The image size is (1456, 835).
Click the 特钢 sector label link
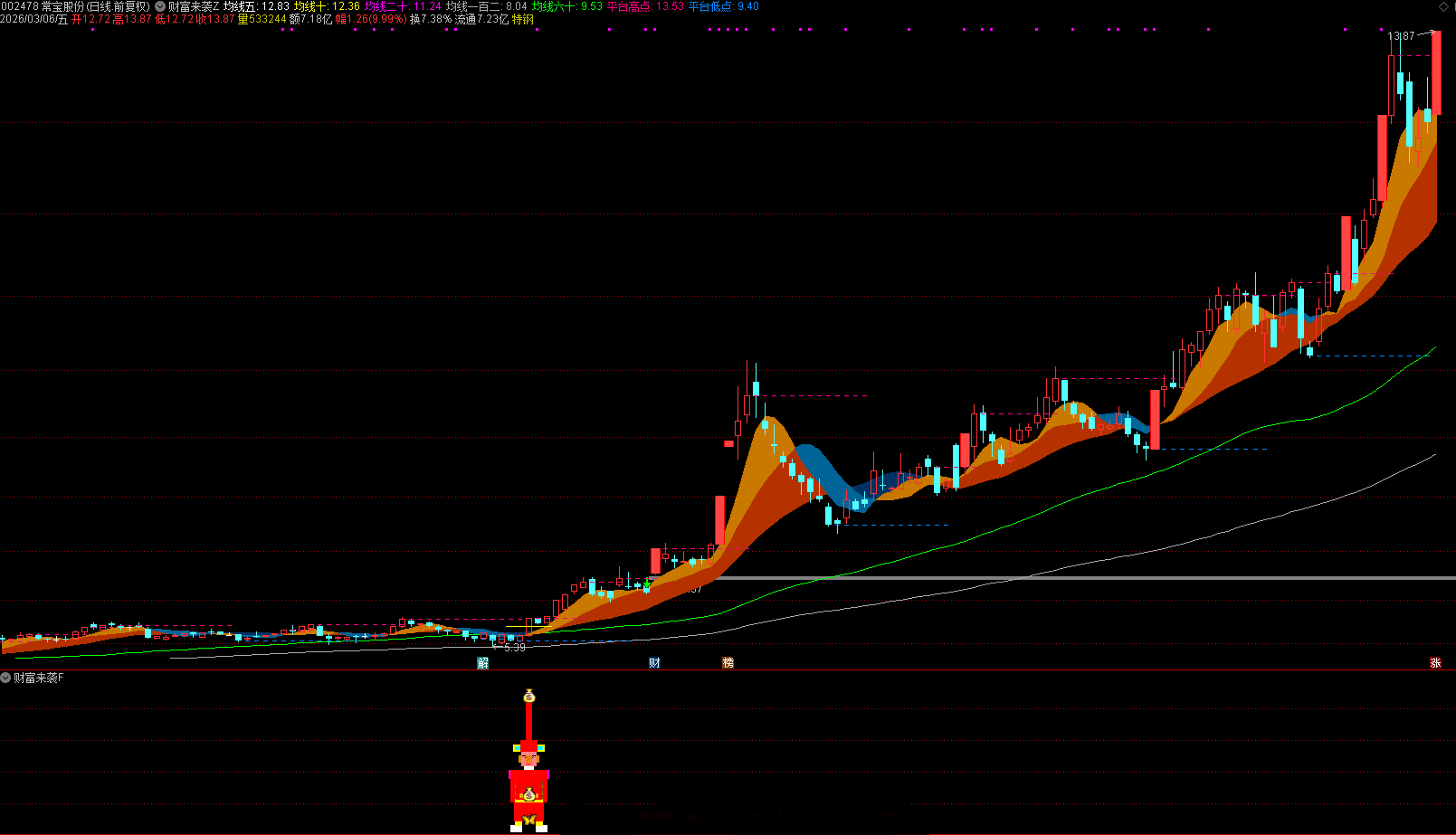(523, 19)
